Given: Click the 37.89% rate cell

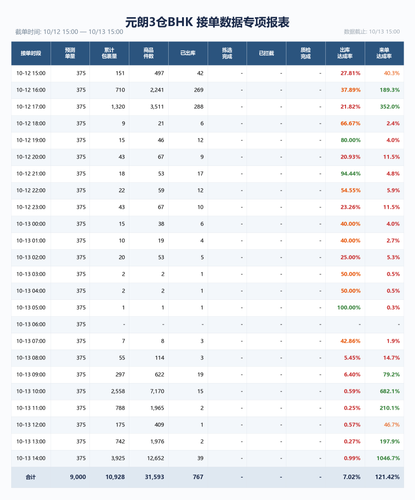Looking at the screenshot, I should (x=350, y=90).
